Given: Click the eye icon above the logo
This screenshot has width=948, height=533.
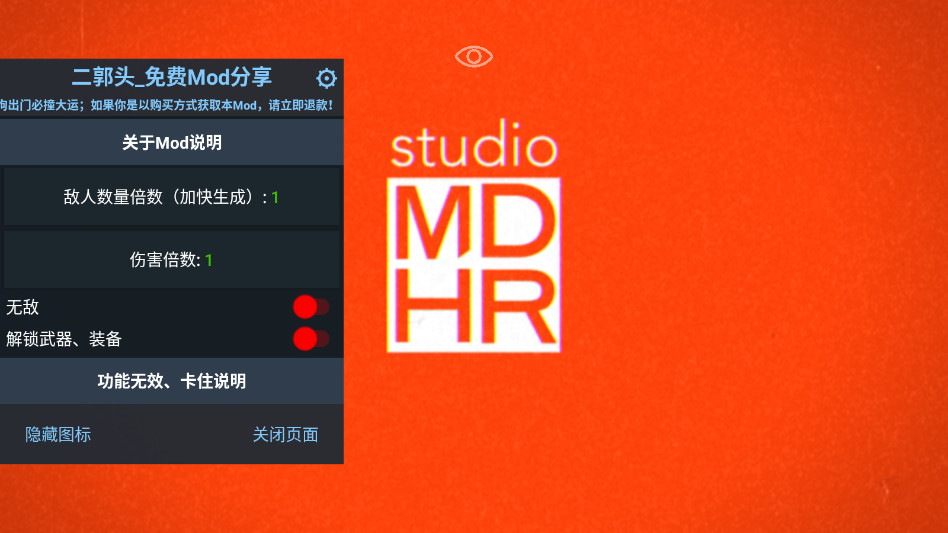Looking at the screenshot, I should pyautogui.click(x=474, y=56).
